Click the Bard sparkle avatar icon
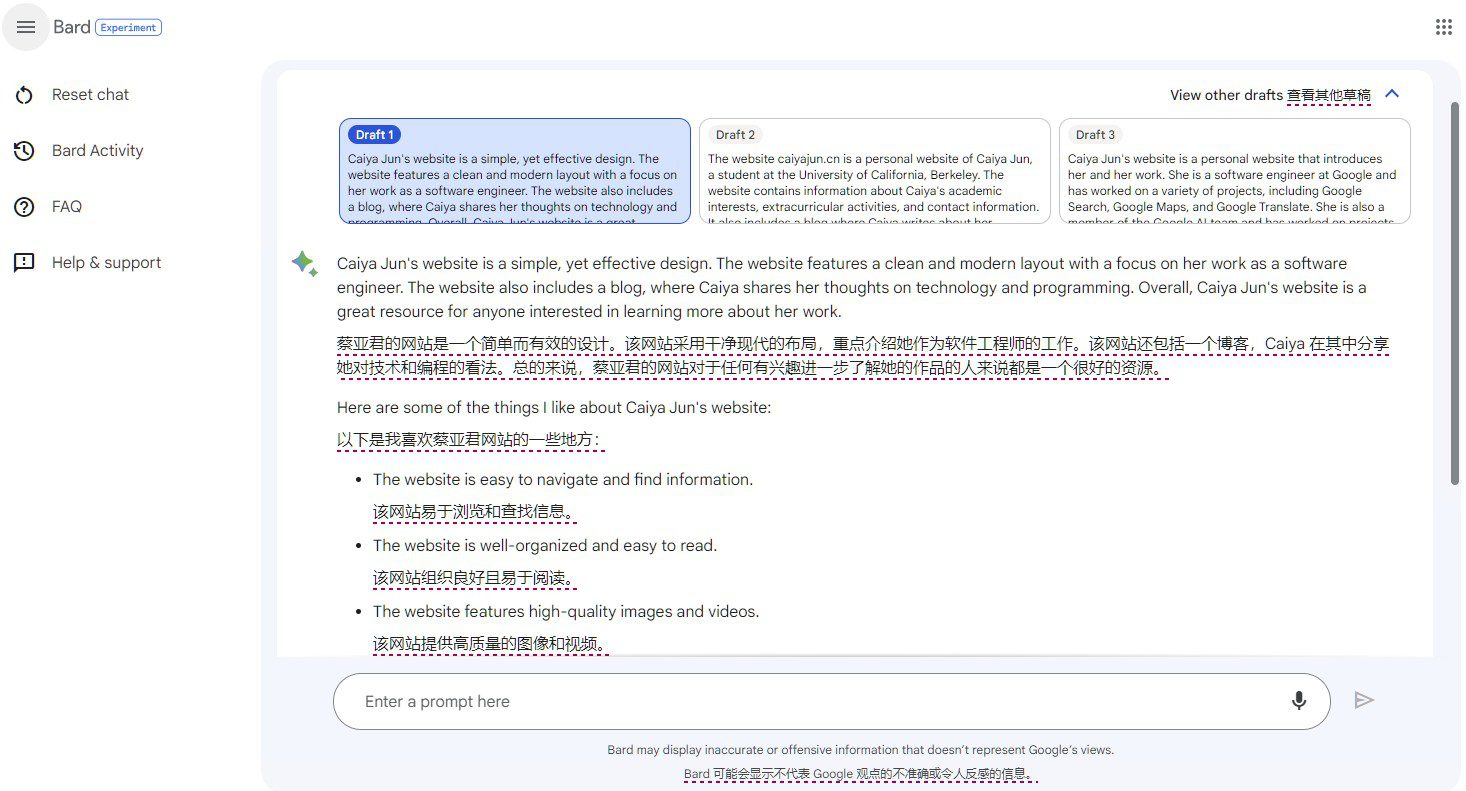Screen dimensions: 1466x791 (x=304, y=264)
